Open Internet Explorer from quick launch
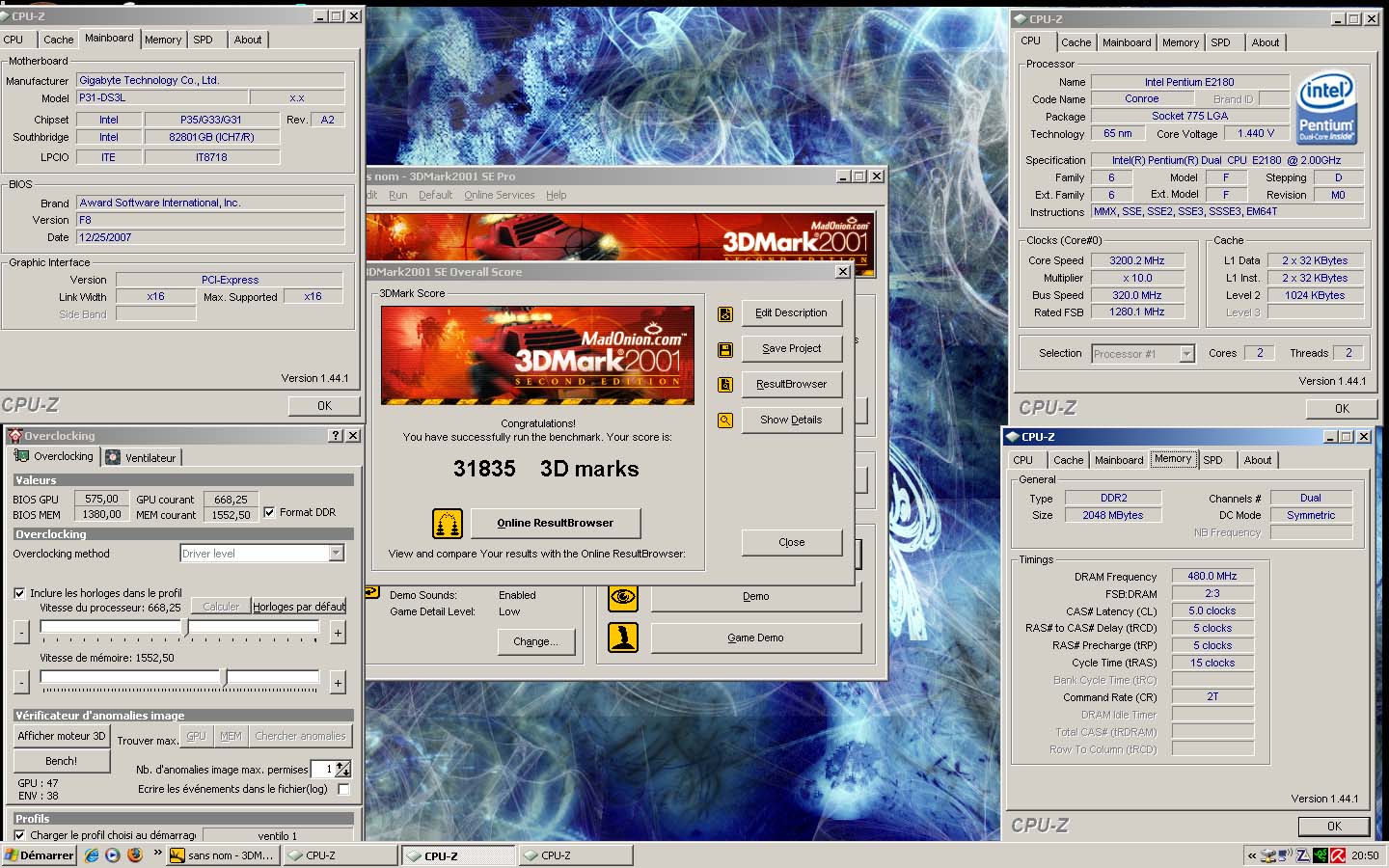 92,855
